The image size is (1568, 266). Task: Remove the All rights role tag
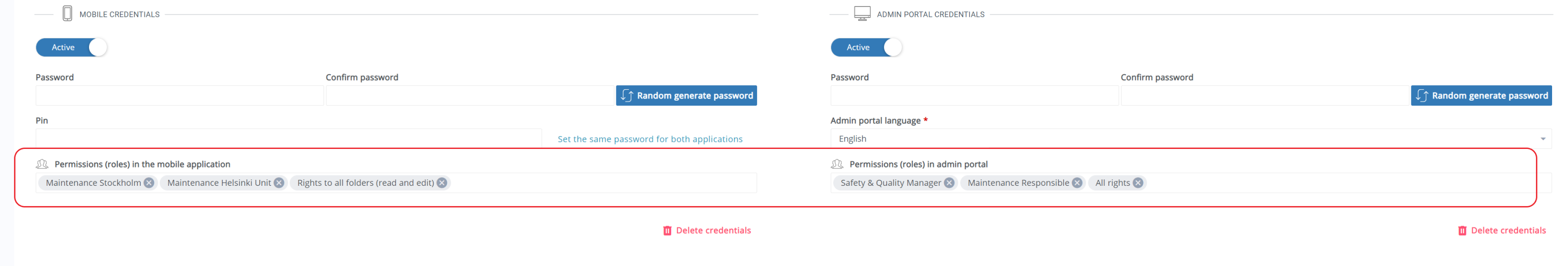[1138, 183]
